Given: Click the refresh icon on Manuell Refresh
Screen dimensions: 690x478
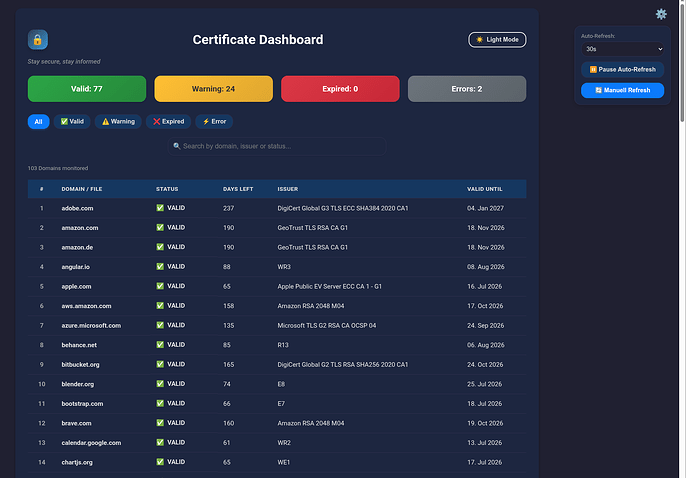Looking at the screenshot, I should click(598, 90).
